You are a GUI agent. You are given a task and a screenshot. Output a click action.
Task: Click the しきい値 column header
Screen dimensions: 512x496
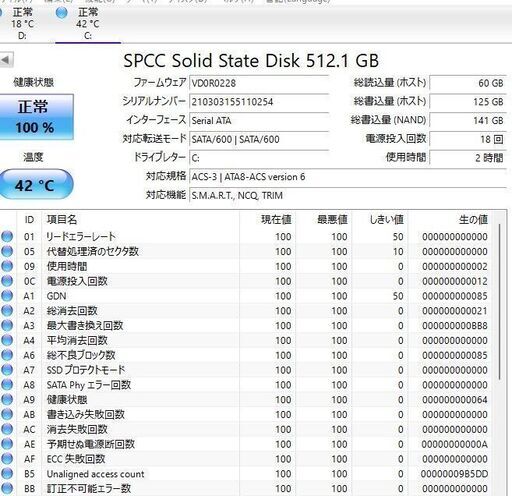pyautogui.click(x=380, y=220)
